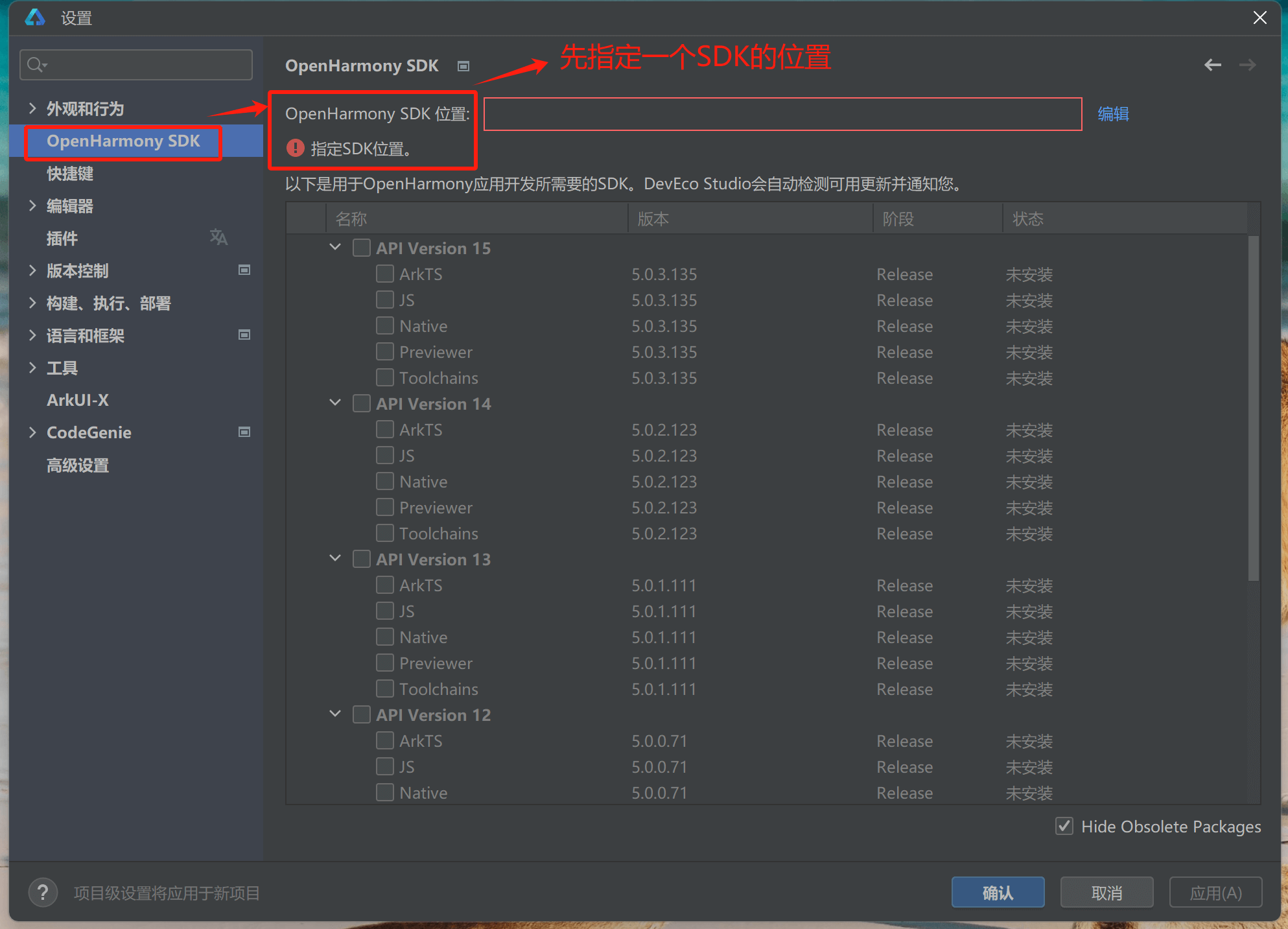Open the 快捷键 settings page

point(70,173)
